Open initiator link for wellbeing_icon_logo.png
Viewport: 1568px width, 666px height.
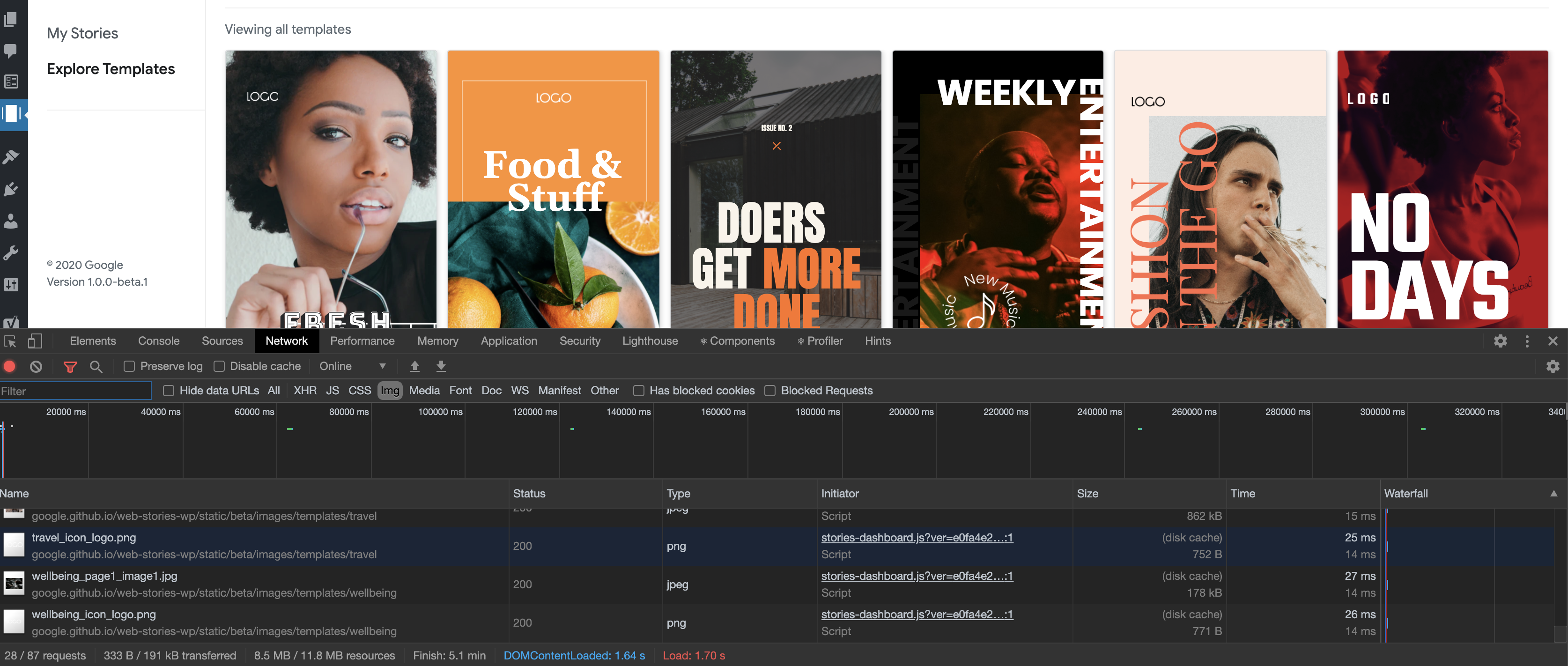pyautogui.click(x=917, y=614)
